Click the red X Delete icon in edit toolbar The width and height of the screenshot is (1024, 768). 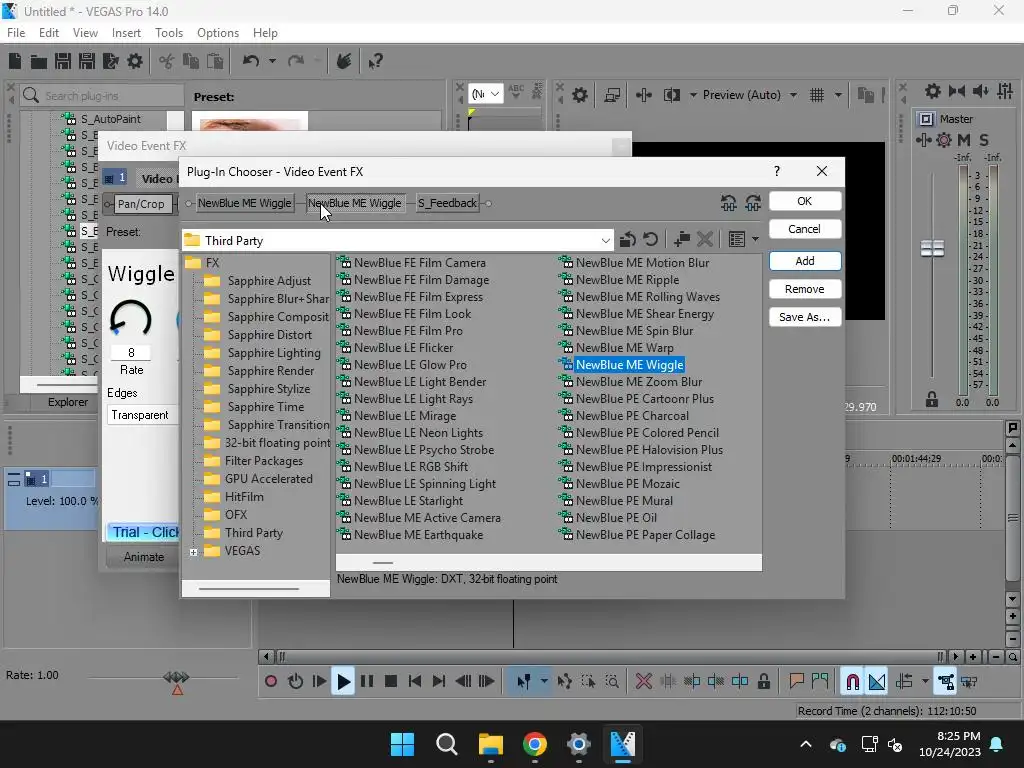pyautogui.click(x=643, y=682)
